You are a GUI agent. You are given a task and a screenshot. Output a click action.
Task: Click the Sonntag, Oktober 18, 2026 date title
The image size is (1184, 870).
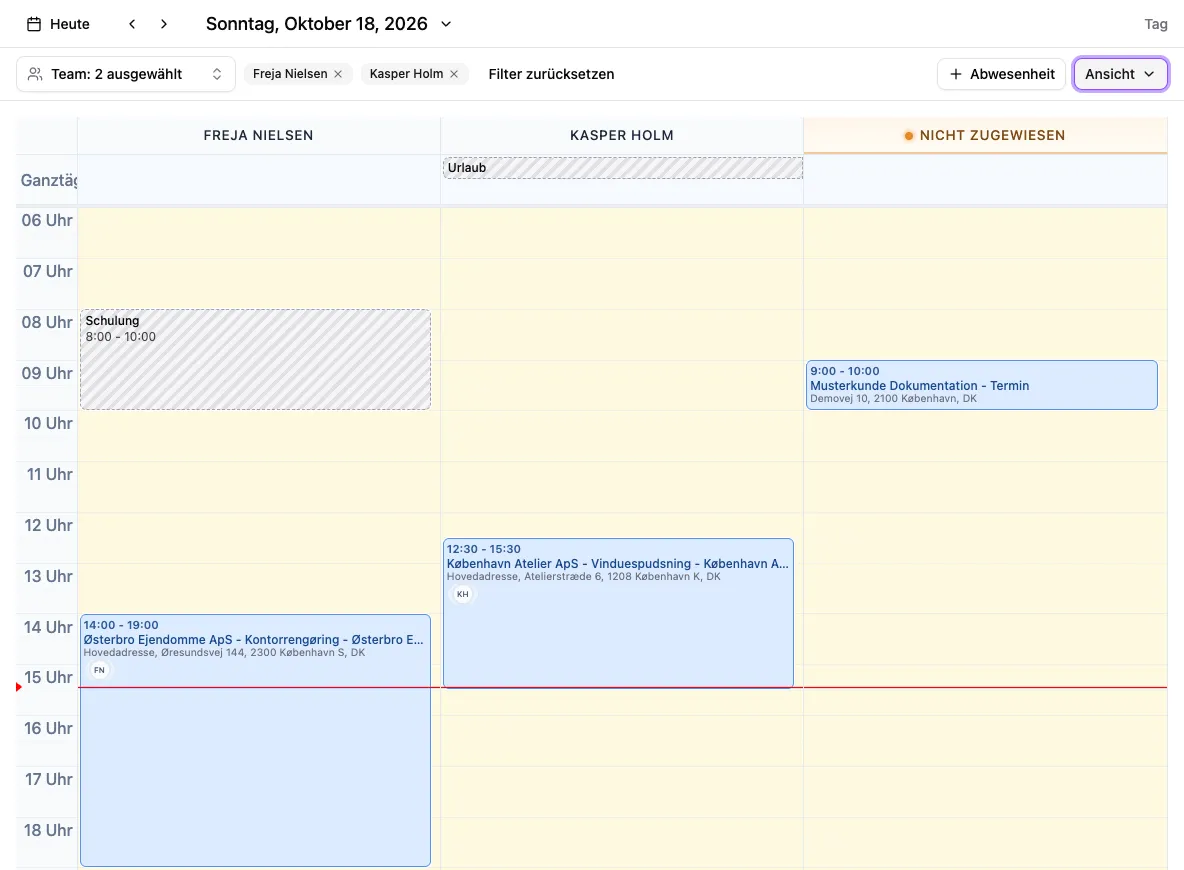[x=316, y=24]
